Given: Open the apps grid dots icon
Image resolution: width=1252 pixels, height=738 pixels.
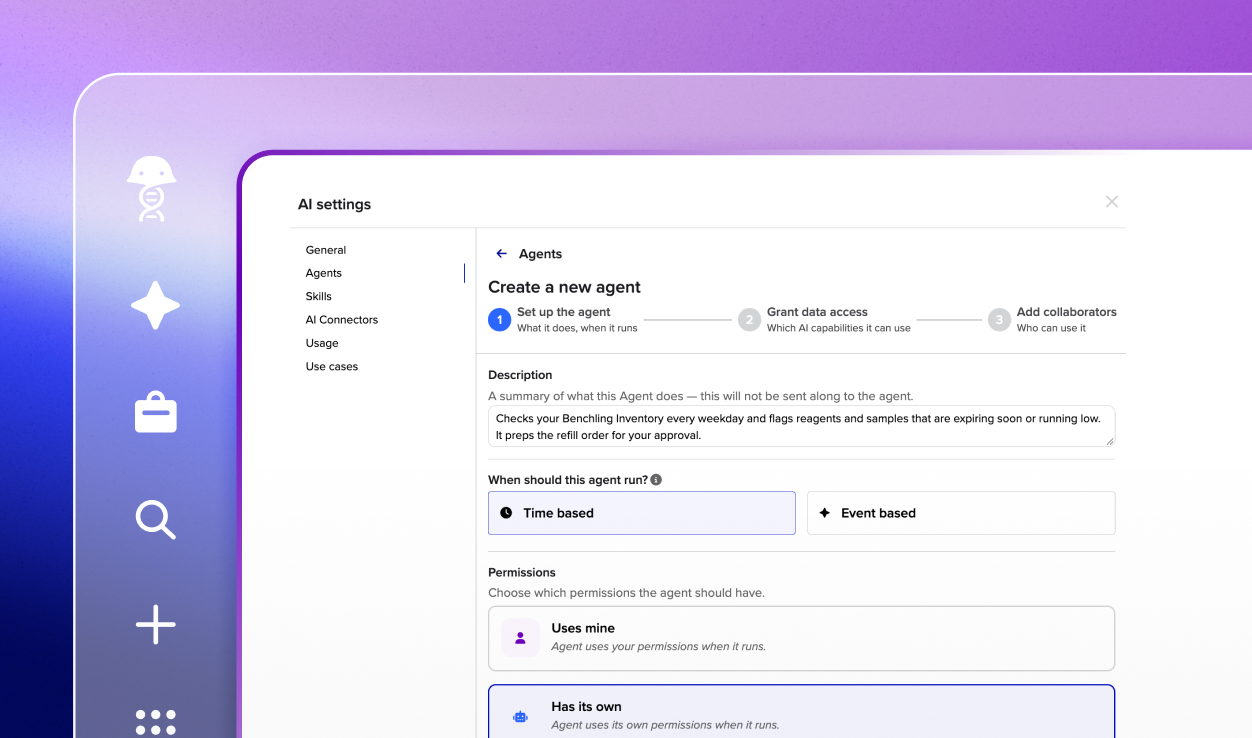Looking at the screenshot, I should (156, 723).
